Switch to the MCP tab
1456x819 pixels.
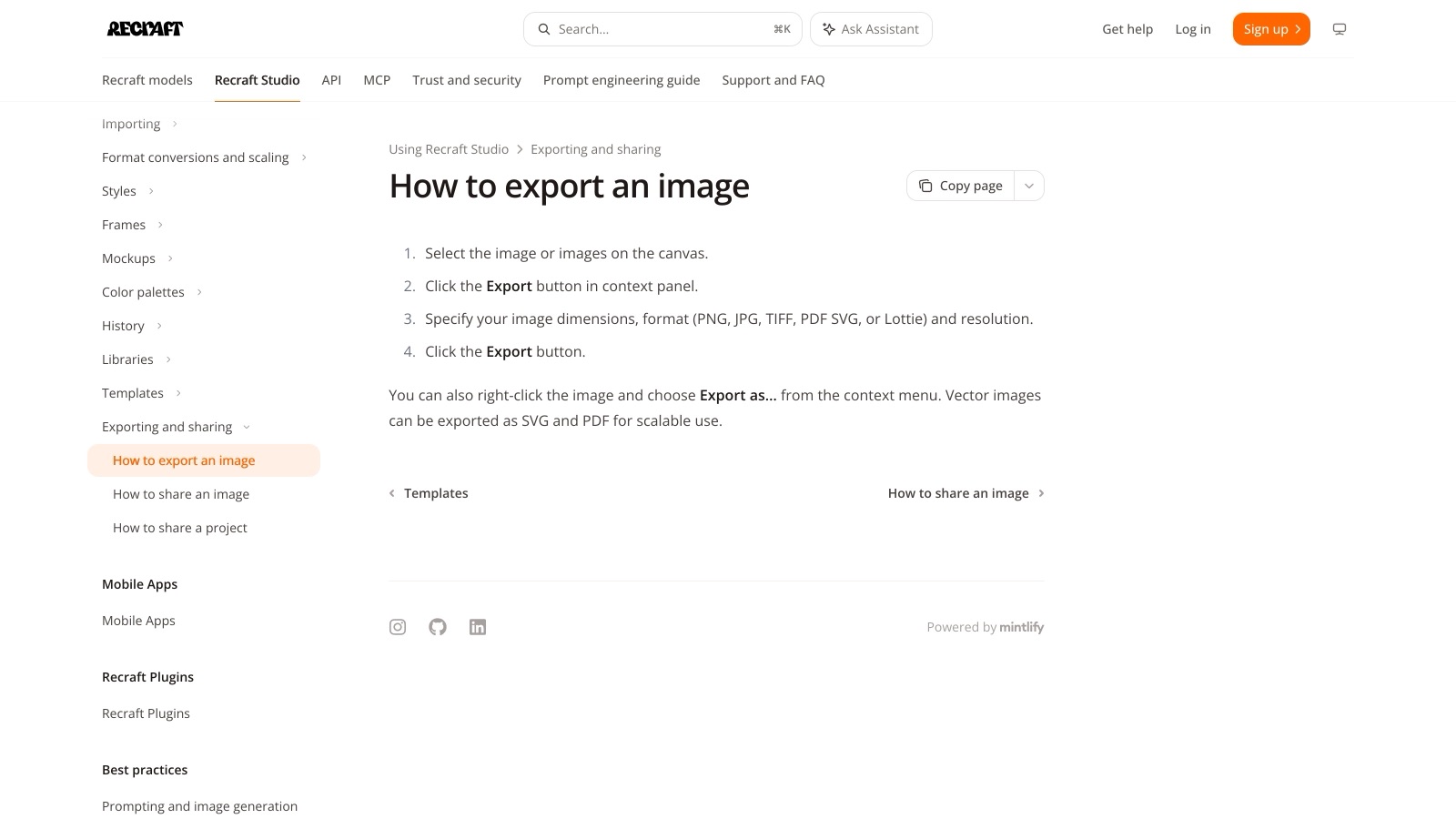click(377, 80)
